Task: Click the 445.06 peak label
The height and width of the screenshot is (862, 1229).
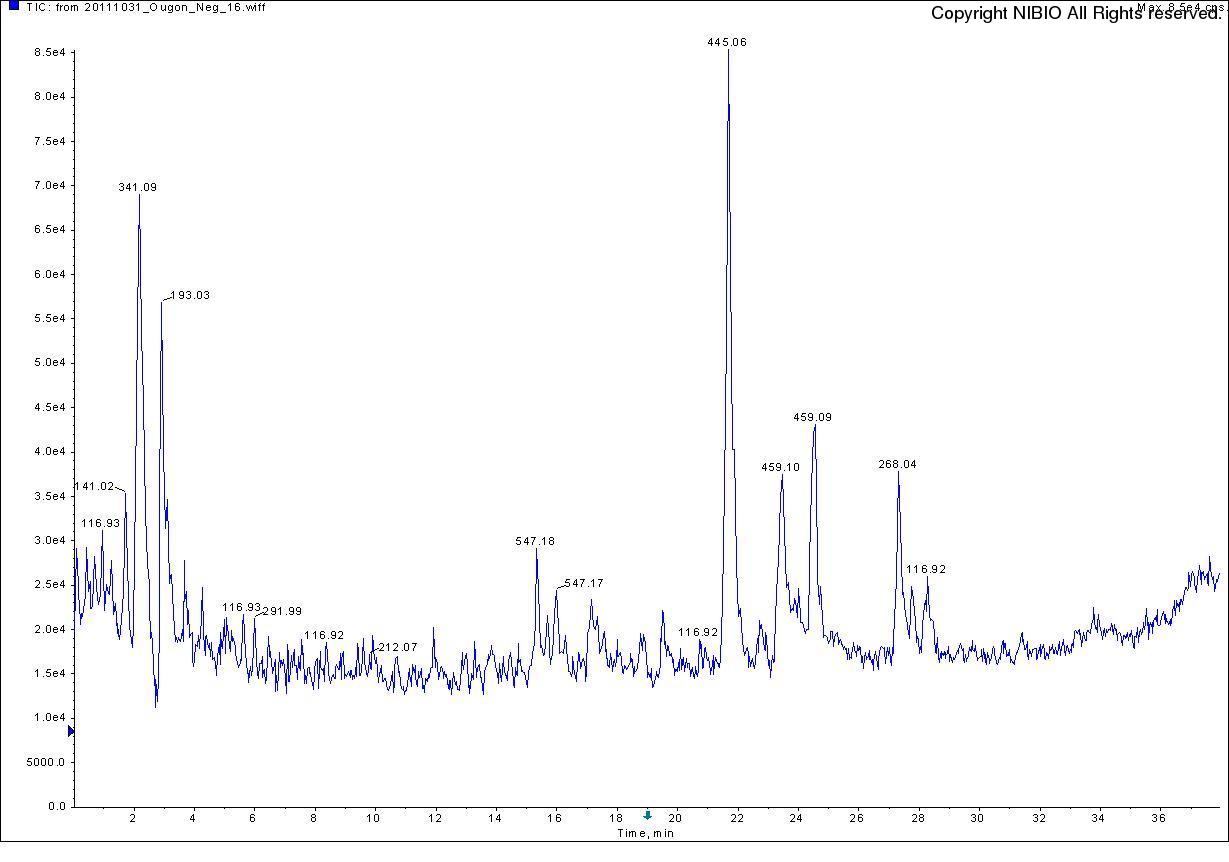Action: click(x=727, y=43)
